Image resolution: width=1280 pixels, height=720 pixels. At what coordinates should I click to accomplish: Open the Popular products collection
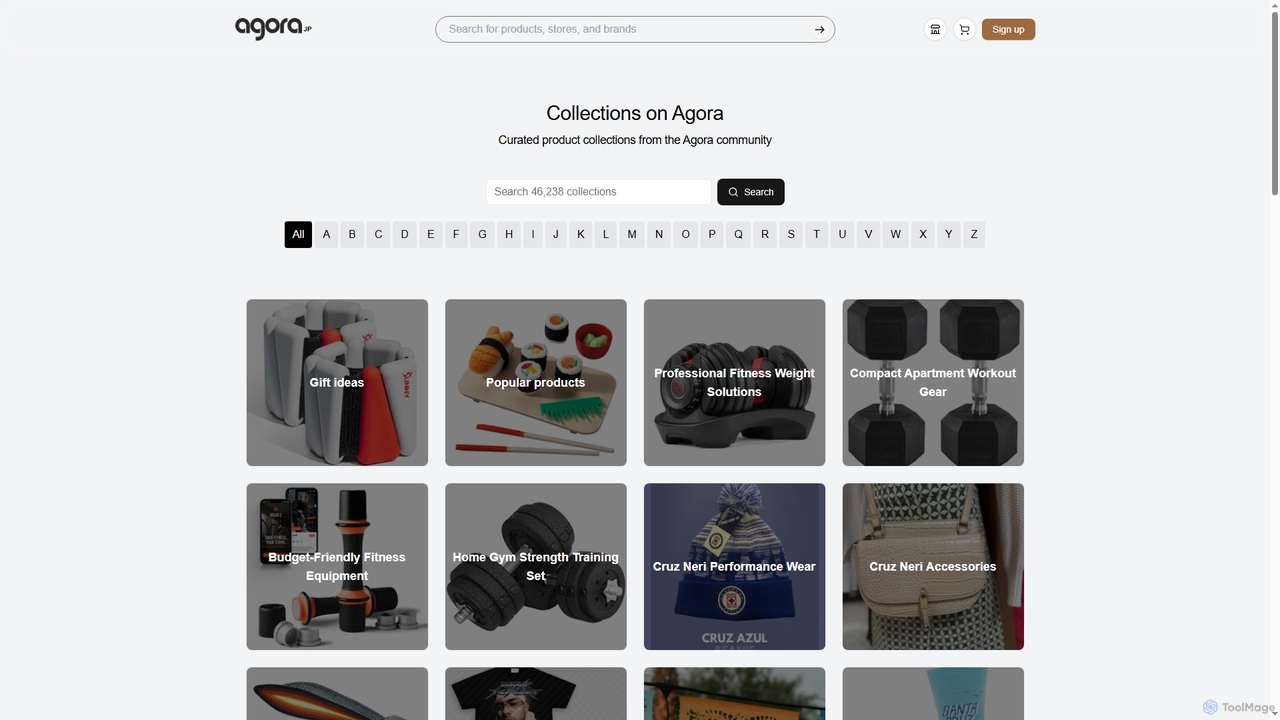click(x=536, y=382)
